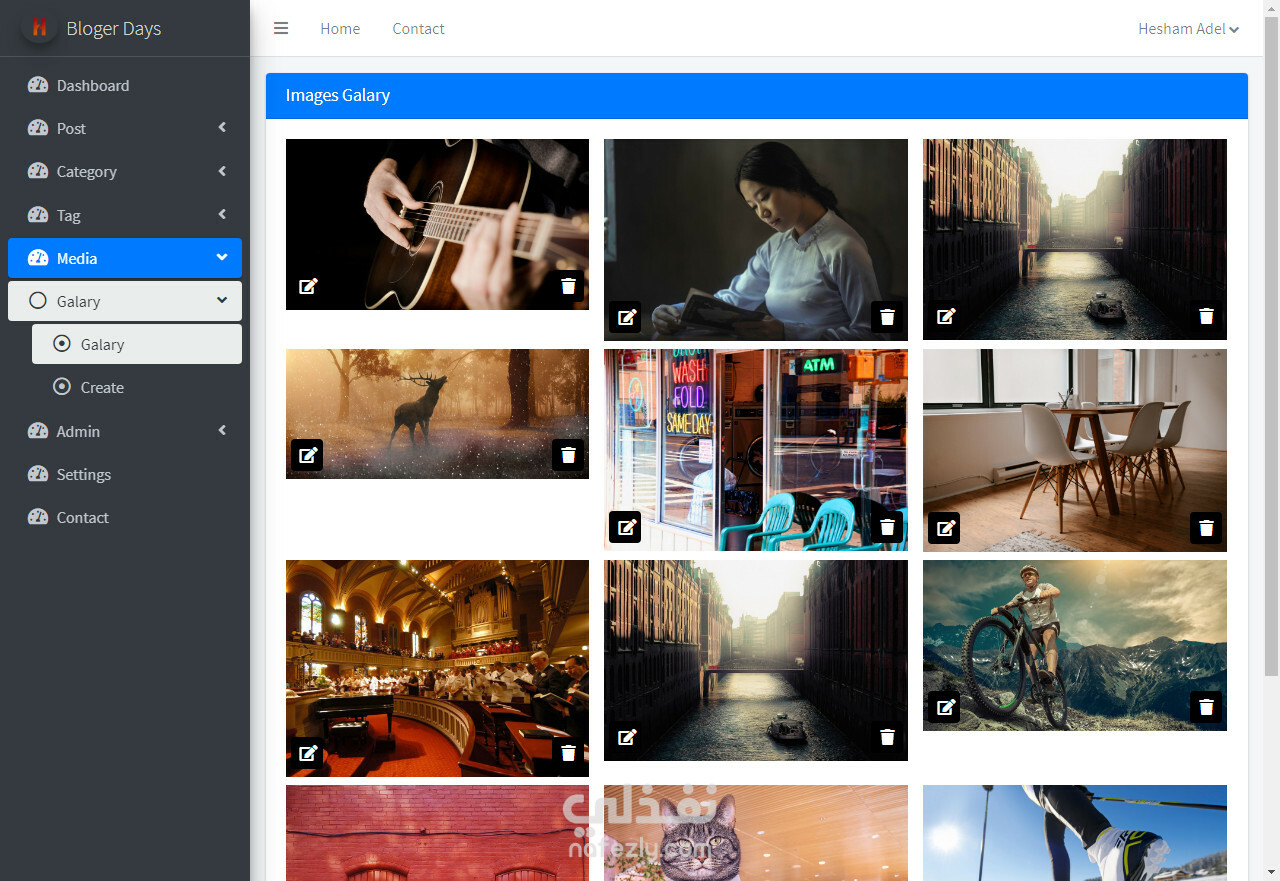
Task: Delete the mountain biker image
Action: (1206, 707)
